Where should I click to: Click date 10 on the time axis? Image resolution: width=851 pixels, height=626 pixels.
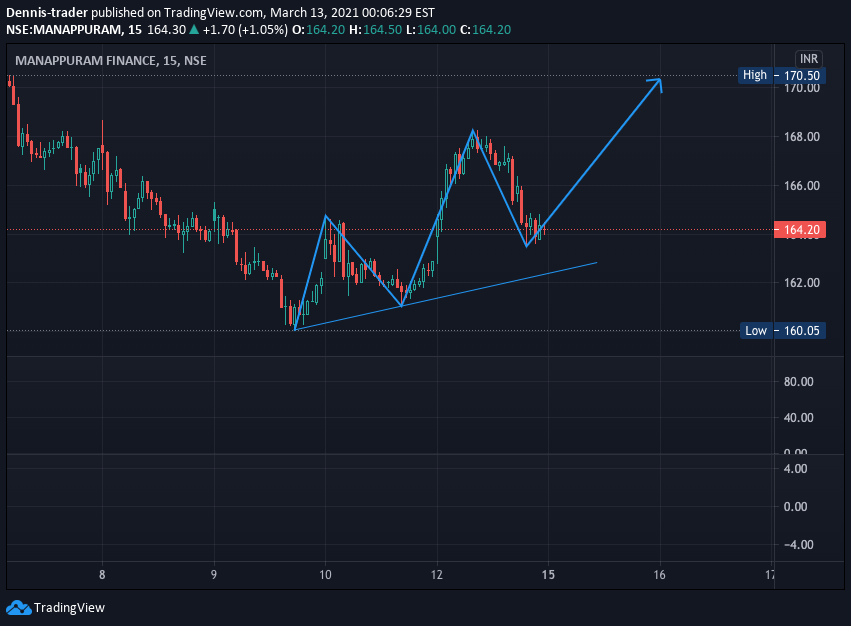pos(325,574)
